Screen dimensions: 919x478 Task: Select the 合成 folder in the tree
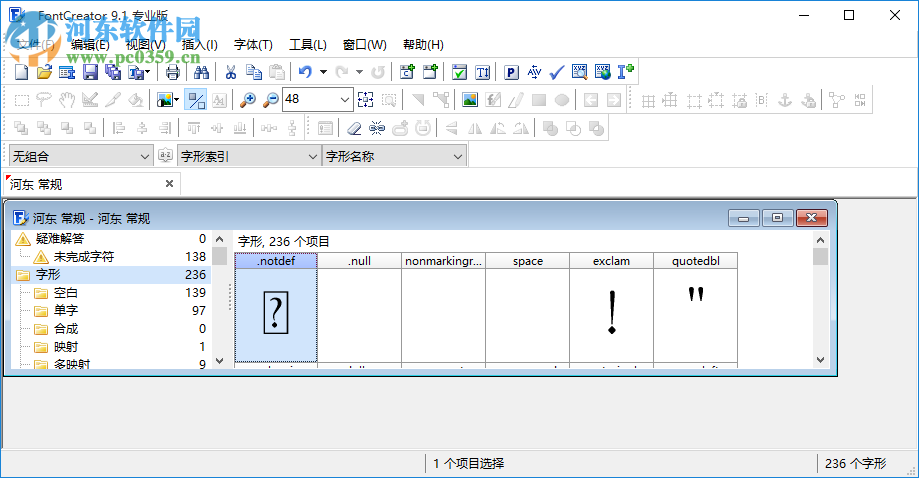coord(66,329)
